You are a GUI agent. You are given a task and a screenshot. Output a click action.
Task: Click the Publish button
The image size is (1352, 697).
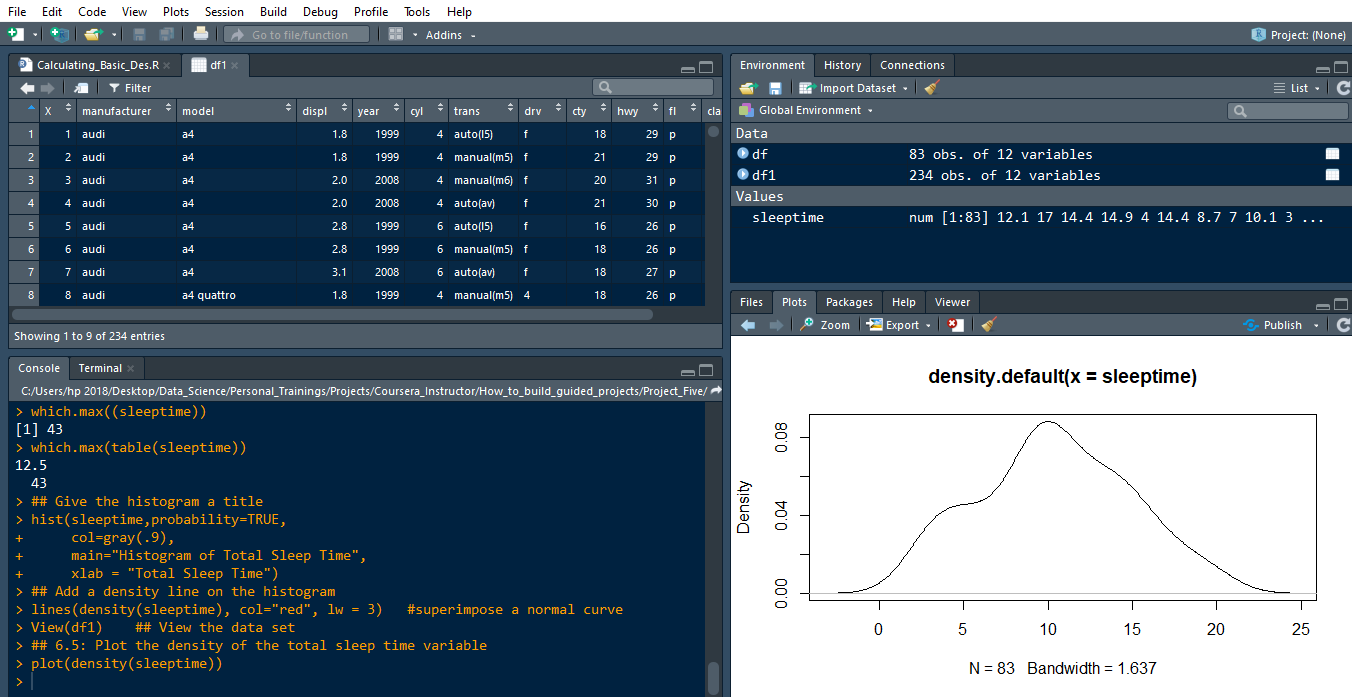tap(1281, 325)
